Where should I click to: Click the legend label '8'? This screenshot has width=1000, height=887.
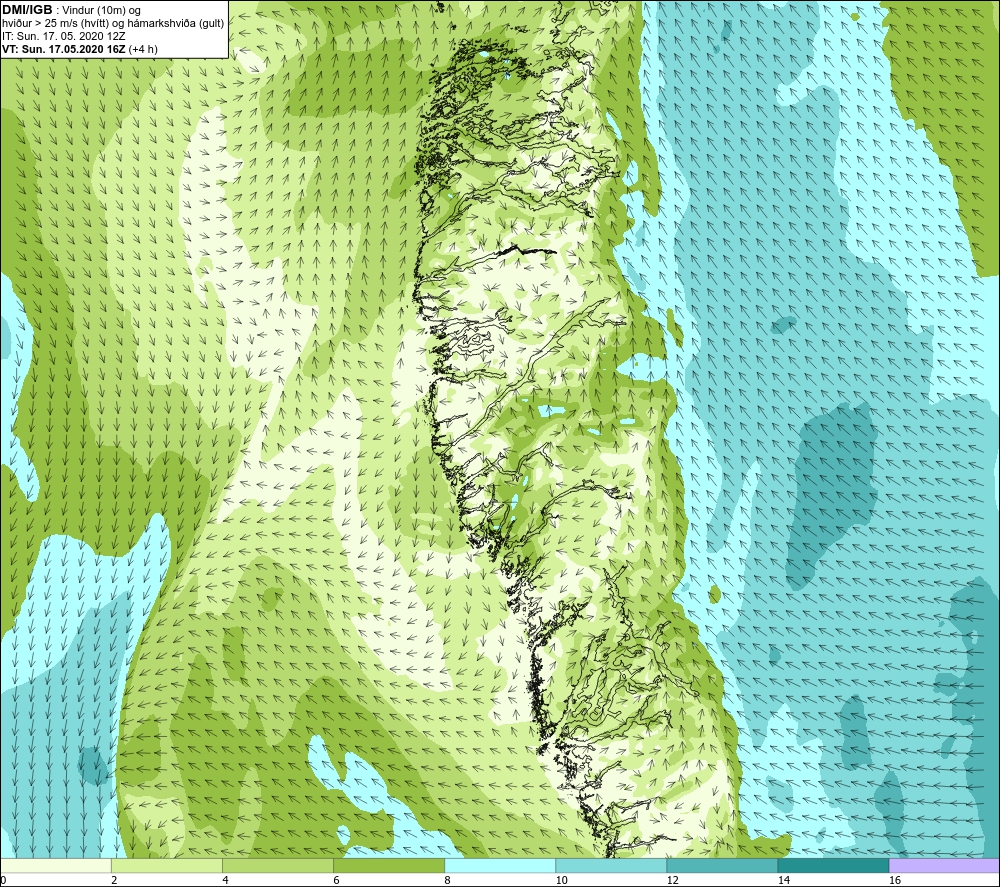coord(447,880)
